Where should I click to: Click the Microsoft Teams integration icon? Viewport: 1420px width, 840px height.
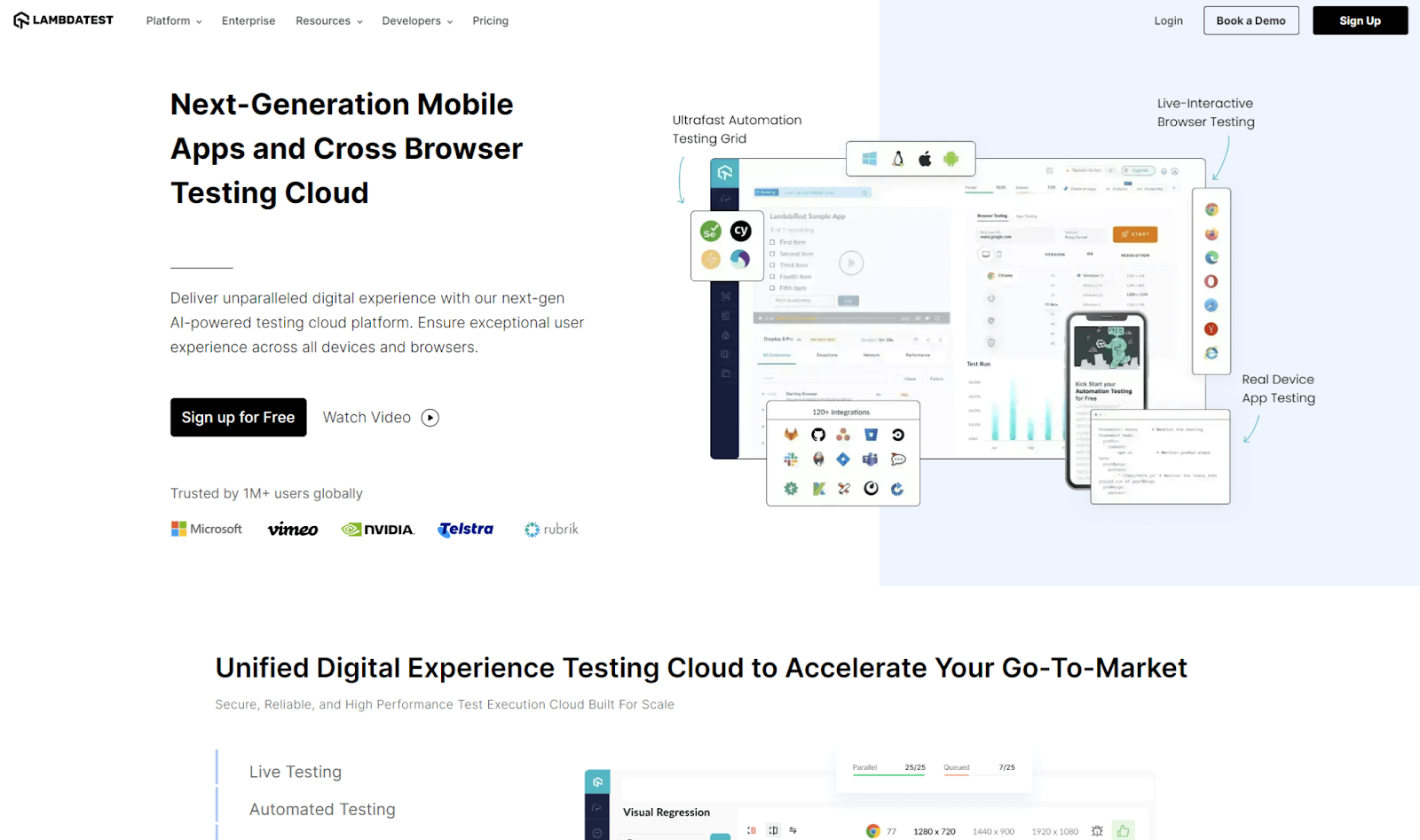[x=870, y=459]
